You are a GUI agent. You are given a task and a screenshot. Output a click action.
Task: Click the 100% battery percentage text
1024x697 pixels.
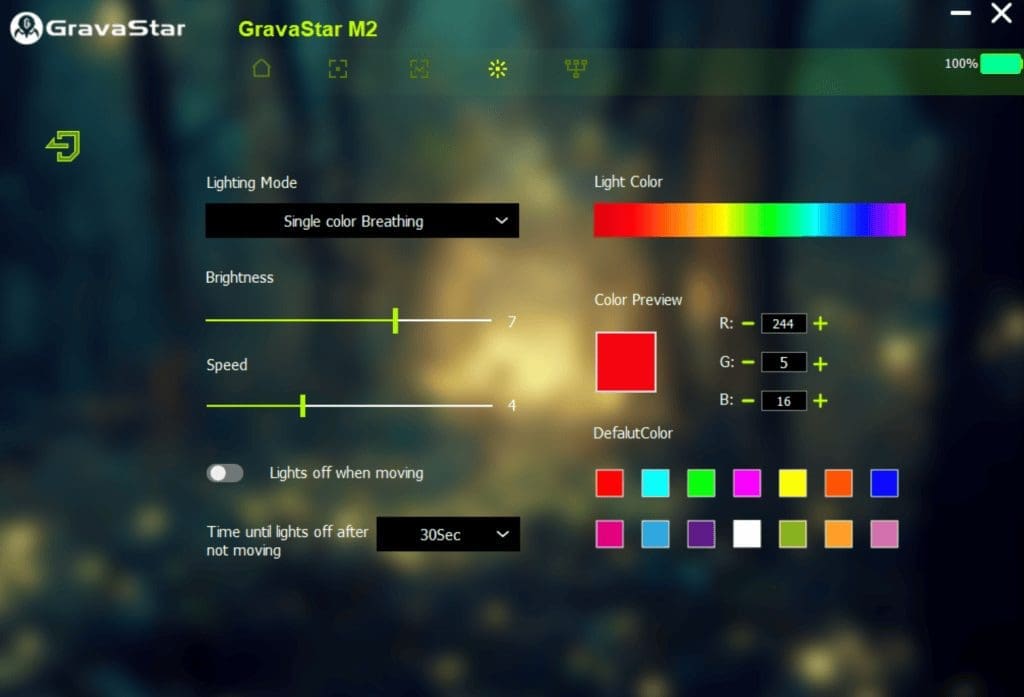(961, 63)
